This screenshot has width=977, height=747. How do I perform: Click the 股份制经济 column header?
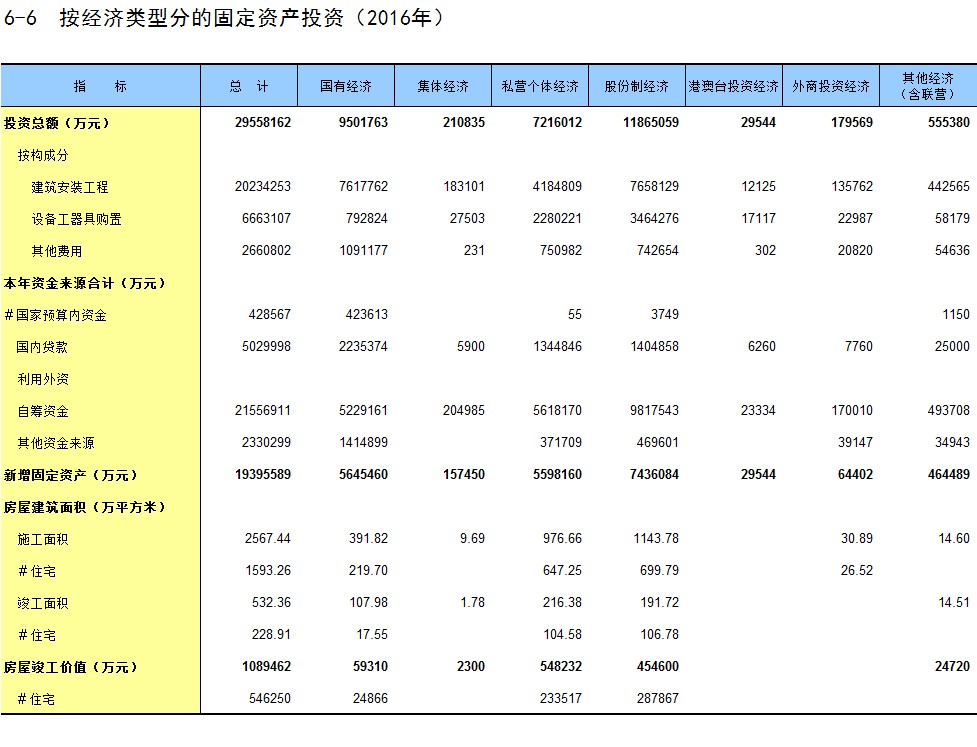click(636, 87)
